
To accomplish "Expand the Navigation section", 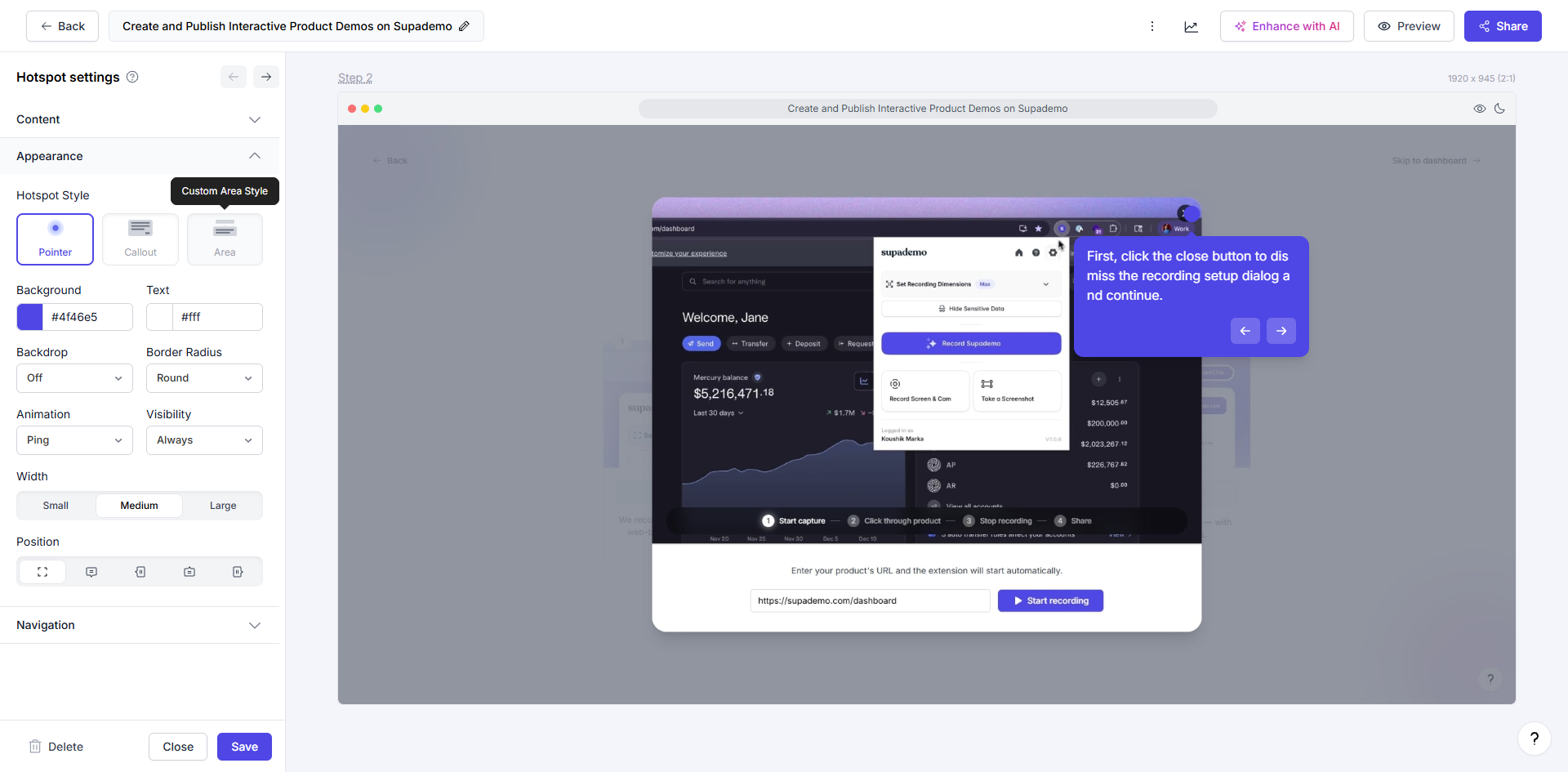I will point(140,625).
